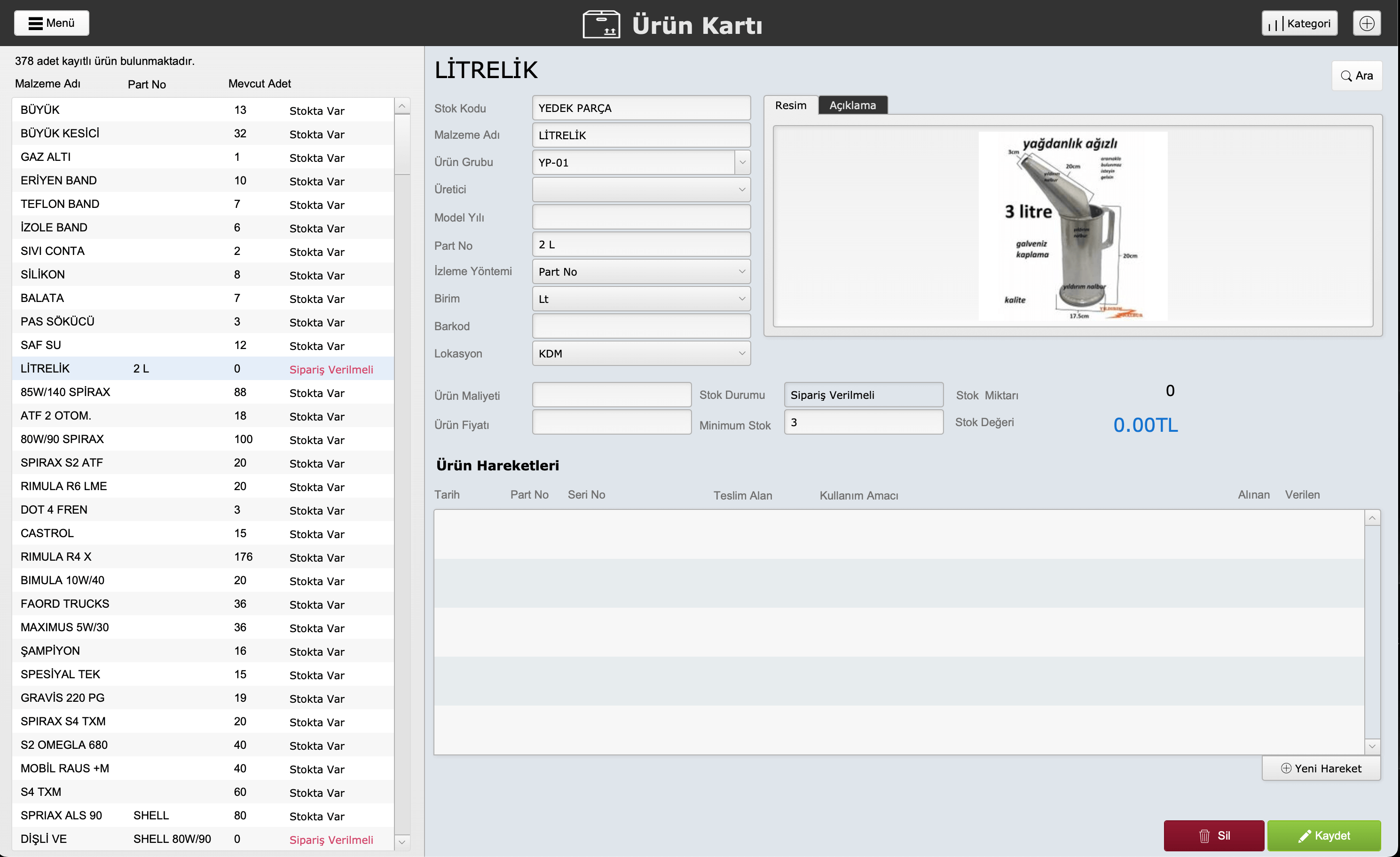Select the SPRIAX ALS 90 row
Image resolution: width=1400 pixels, height=857 pixels.
point(203,816)
